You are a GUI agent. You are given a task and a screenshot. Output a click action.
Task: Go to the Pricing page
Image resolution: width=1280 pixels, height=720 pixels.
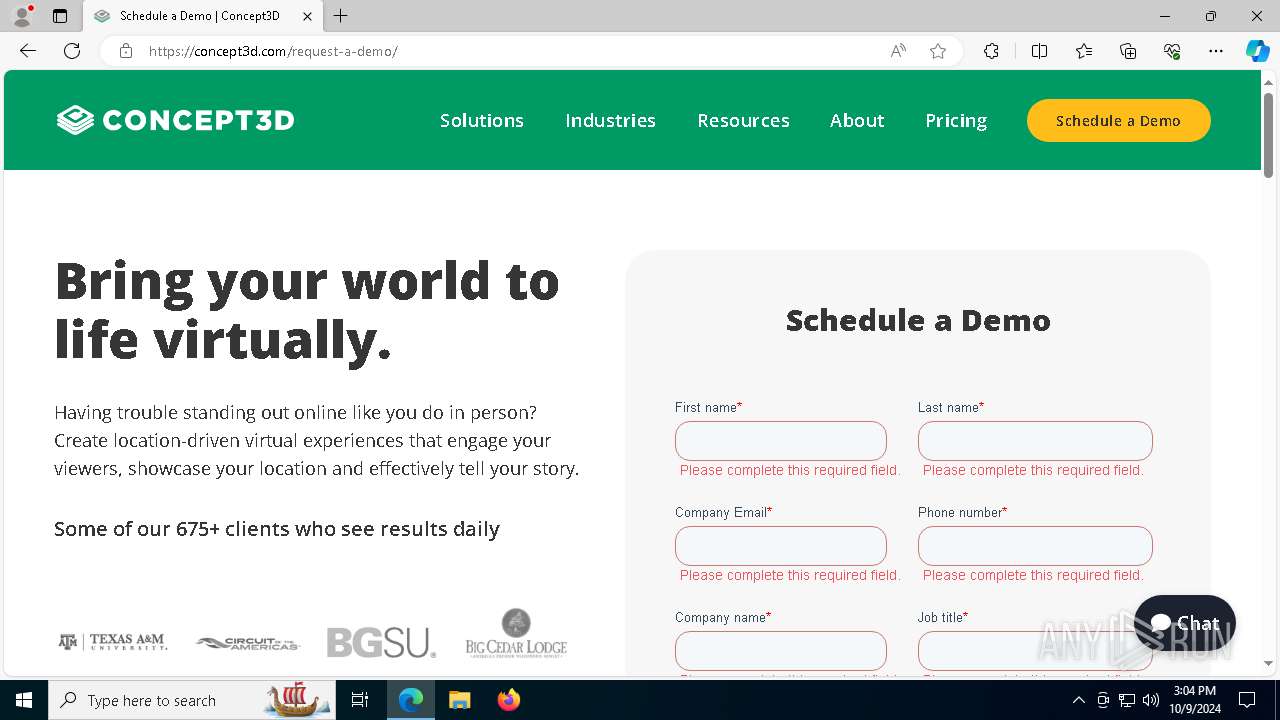coord(956,120)
